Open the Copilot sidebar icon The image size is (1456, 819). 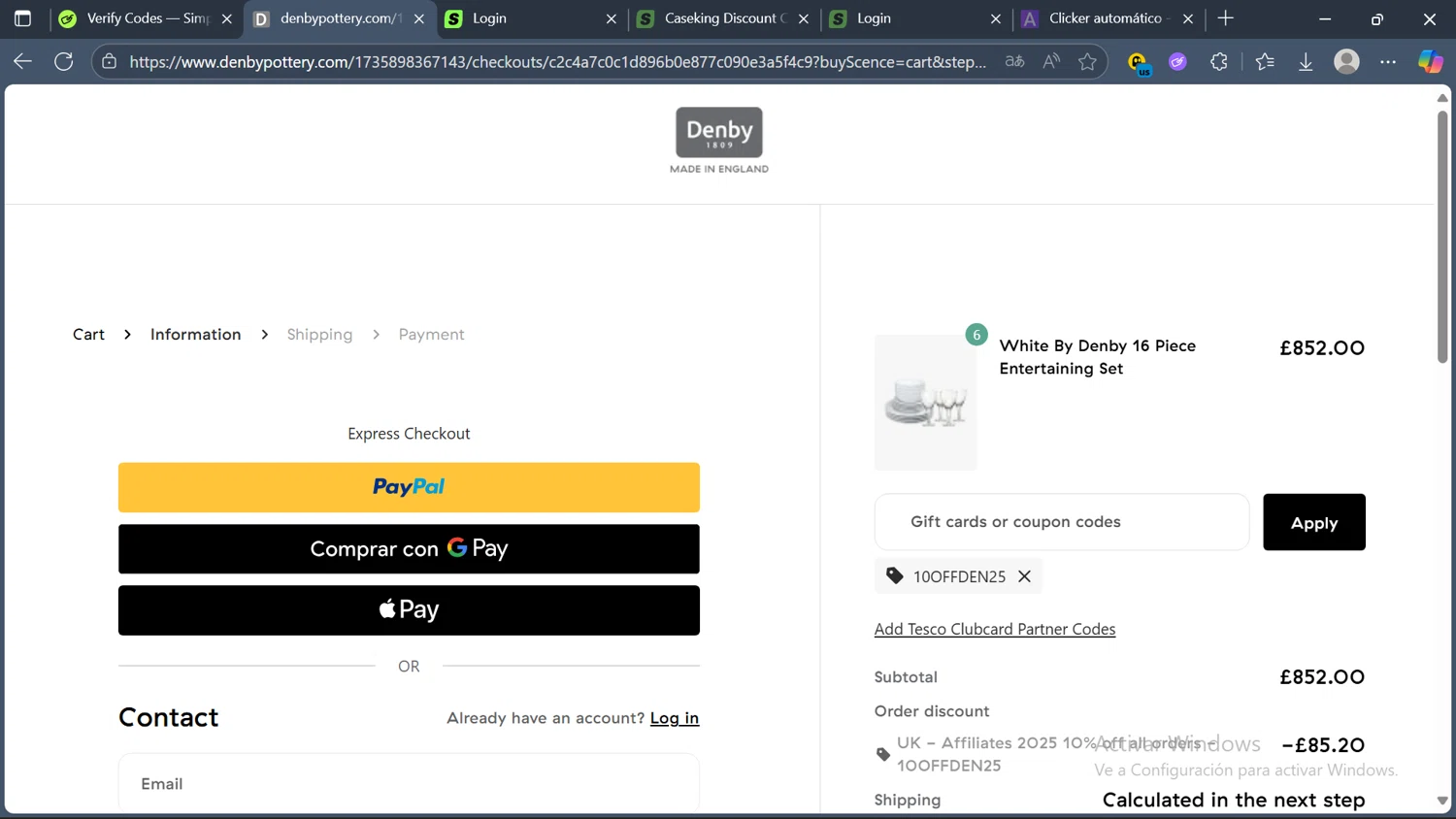tap(1430, 61)
